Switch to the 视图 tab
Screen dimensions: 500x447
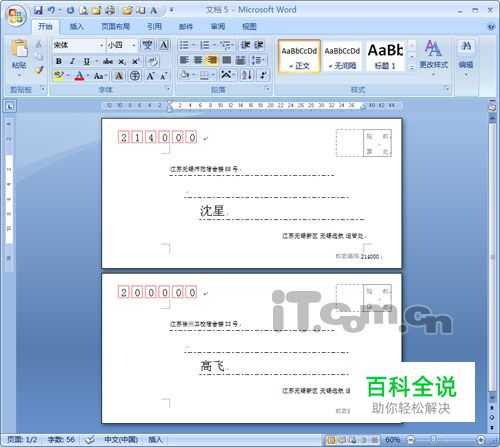[x=249, y=27]
